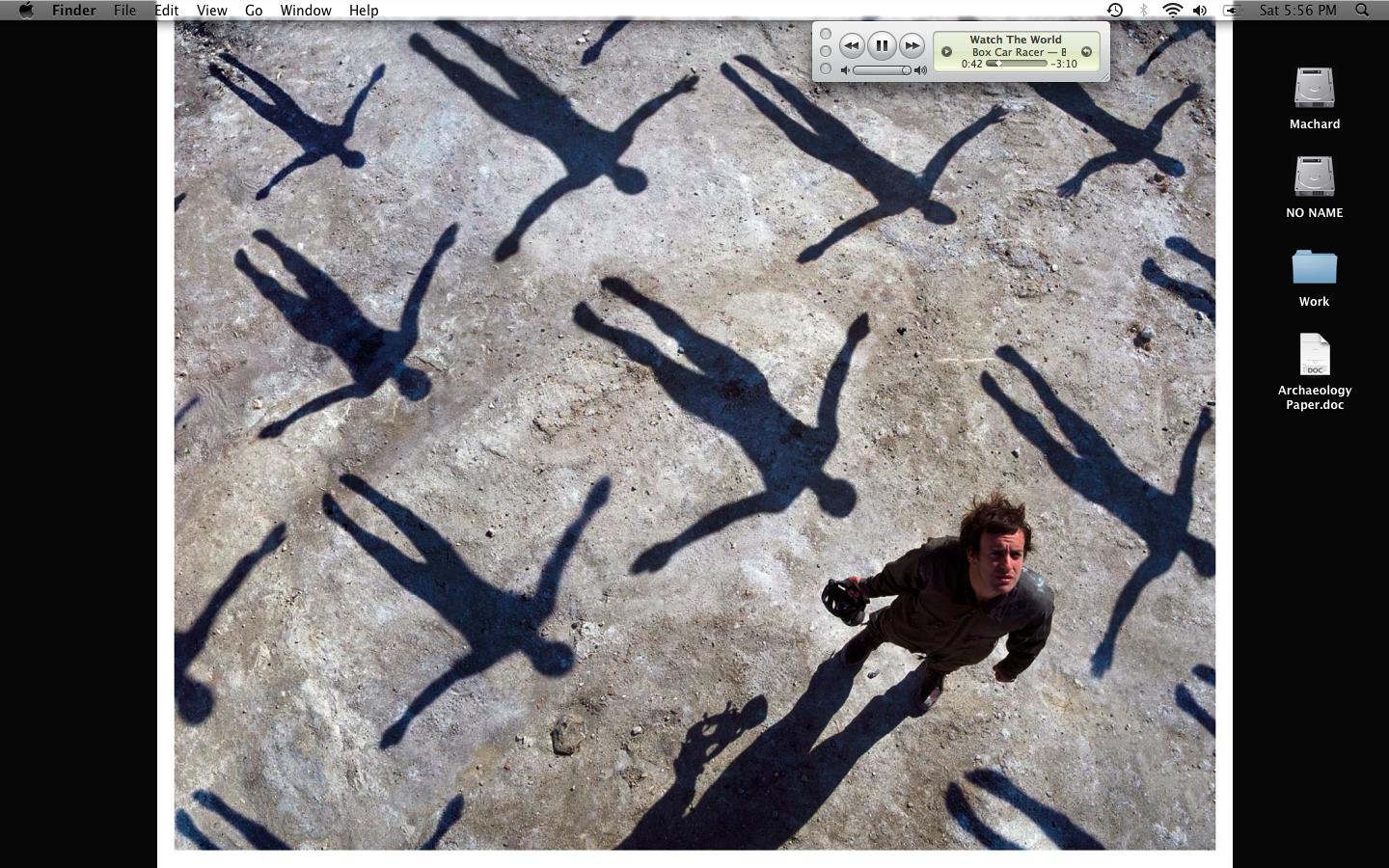The width and height of the screenshot is (1389, 868).
Task: Open the Help menu
Action: [x=364, y=10]
